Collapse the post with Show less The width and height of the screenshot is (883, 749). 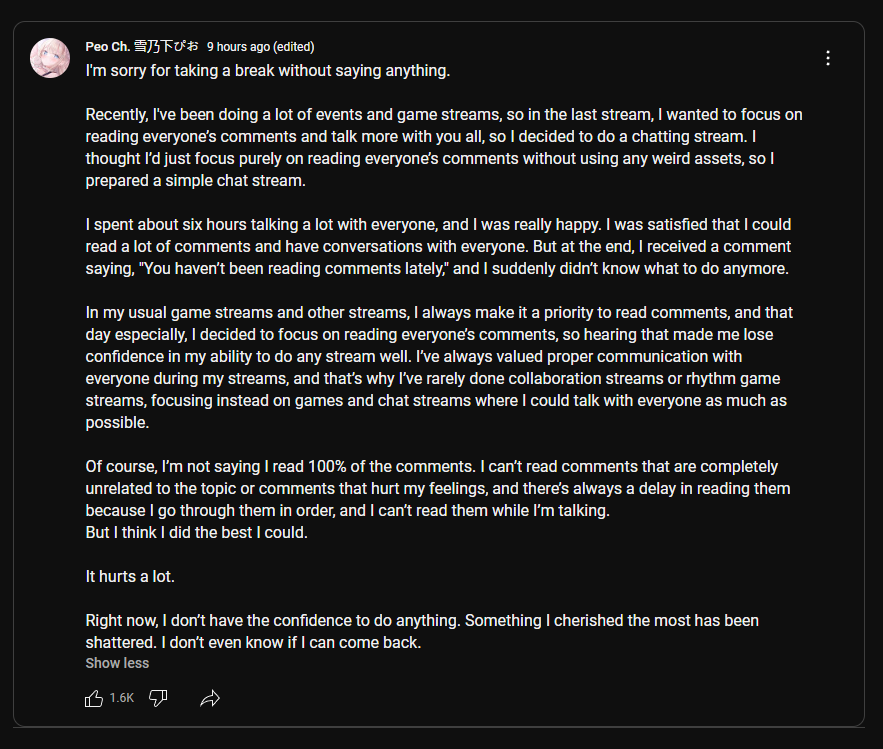click(117, 663)
